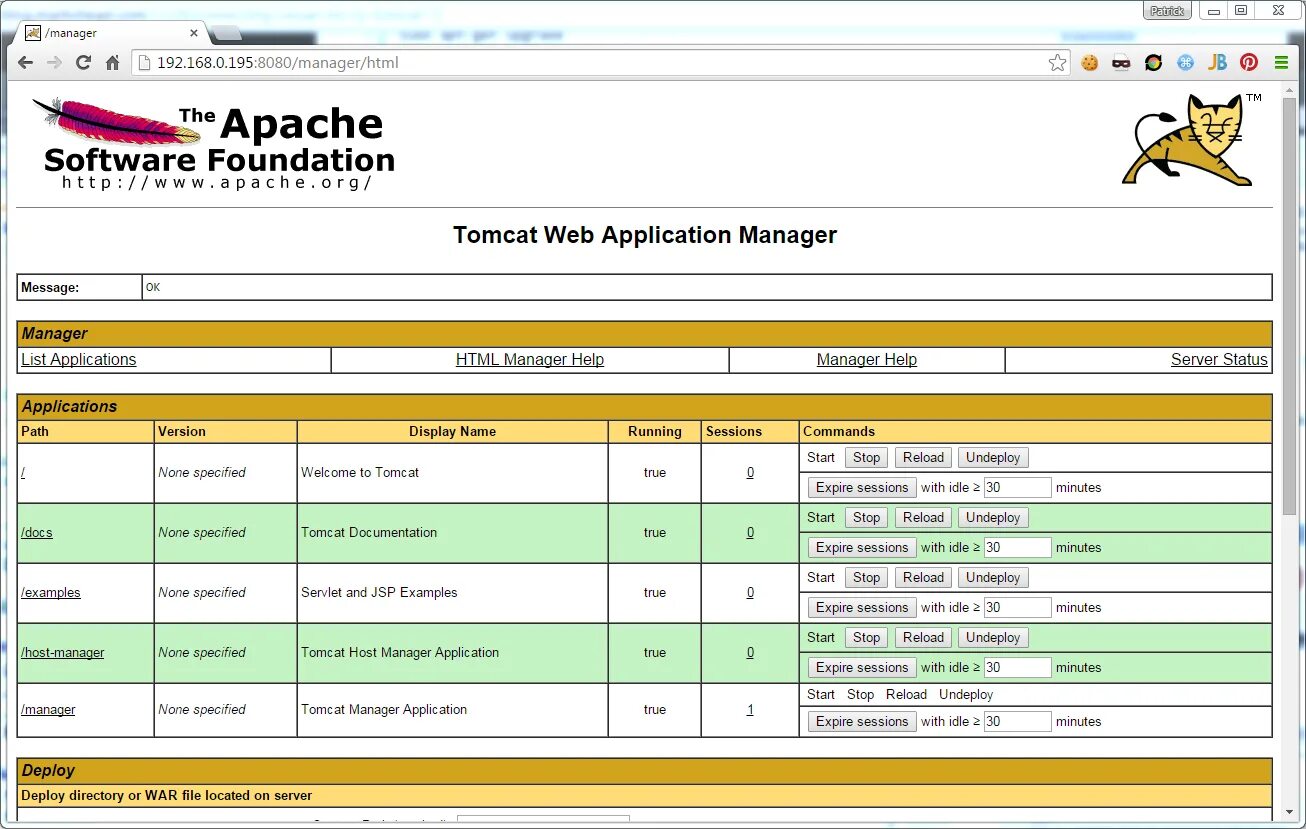
Task: Open the /docs path link
Action: pos(37,532)
